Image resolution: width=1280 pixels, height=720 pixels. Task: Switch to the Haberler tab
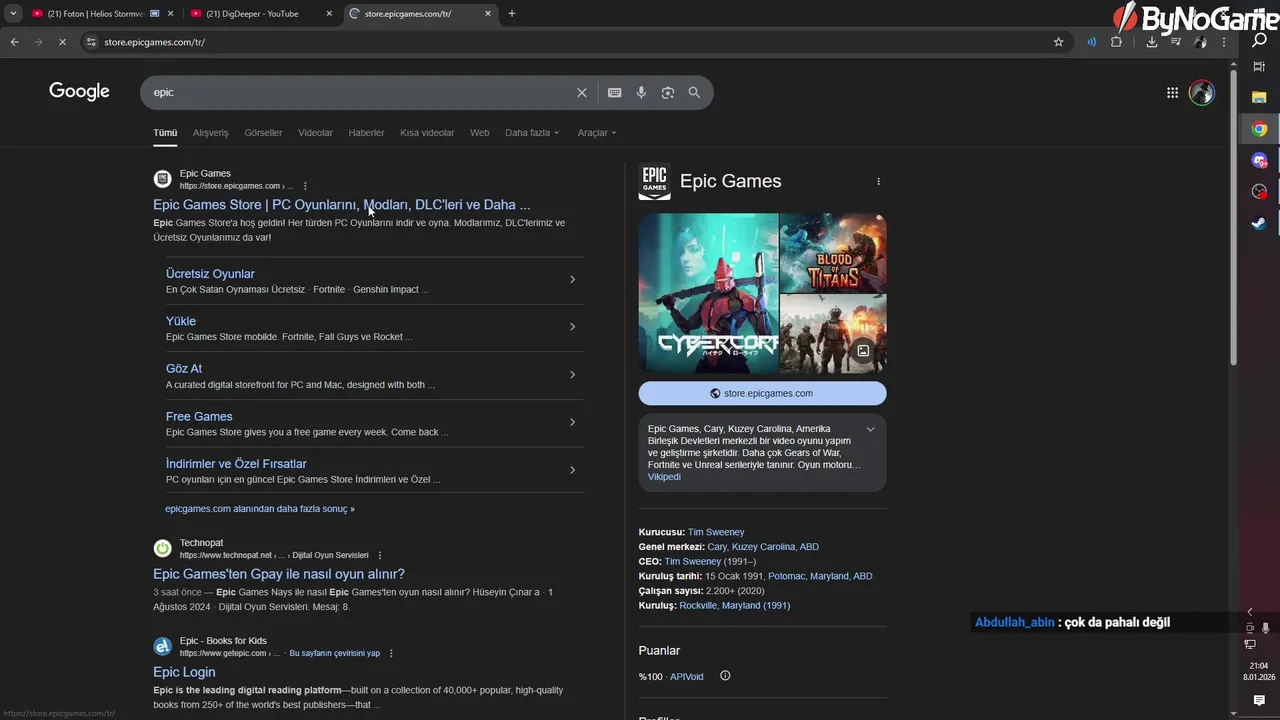click(366, 133)
